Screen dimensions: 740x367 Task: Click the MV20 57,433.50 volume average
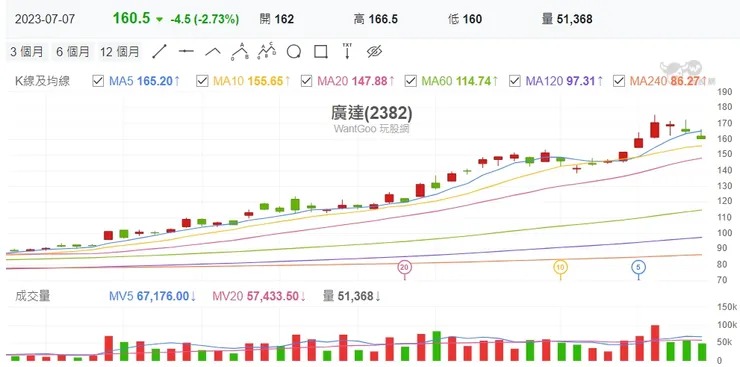(259, 296)
